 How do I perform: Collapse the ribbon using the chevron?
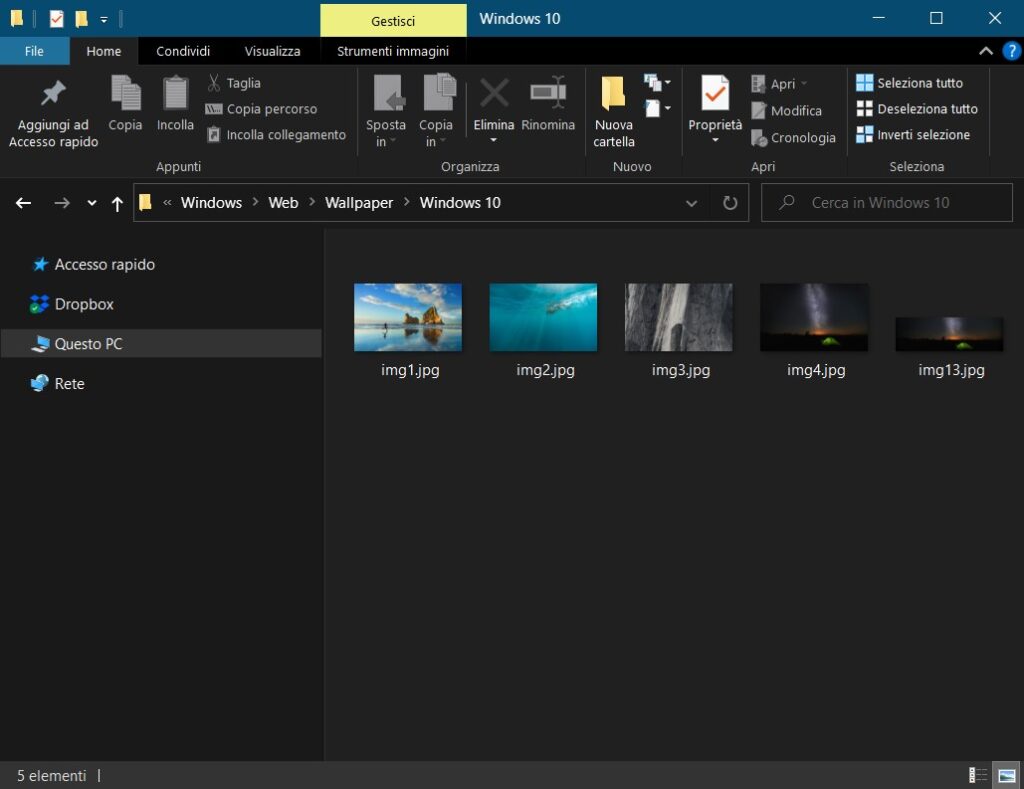click(986, 51)
